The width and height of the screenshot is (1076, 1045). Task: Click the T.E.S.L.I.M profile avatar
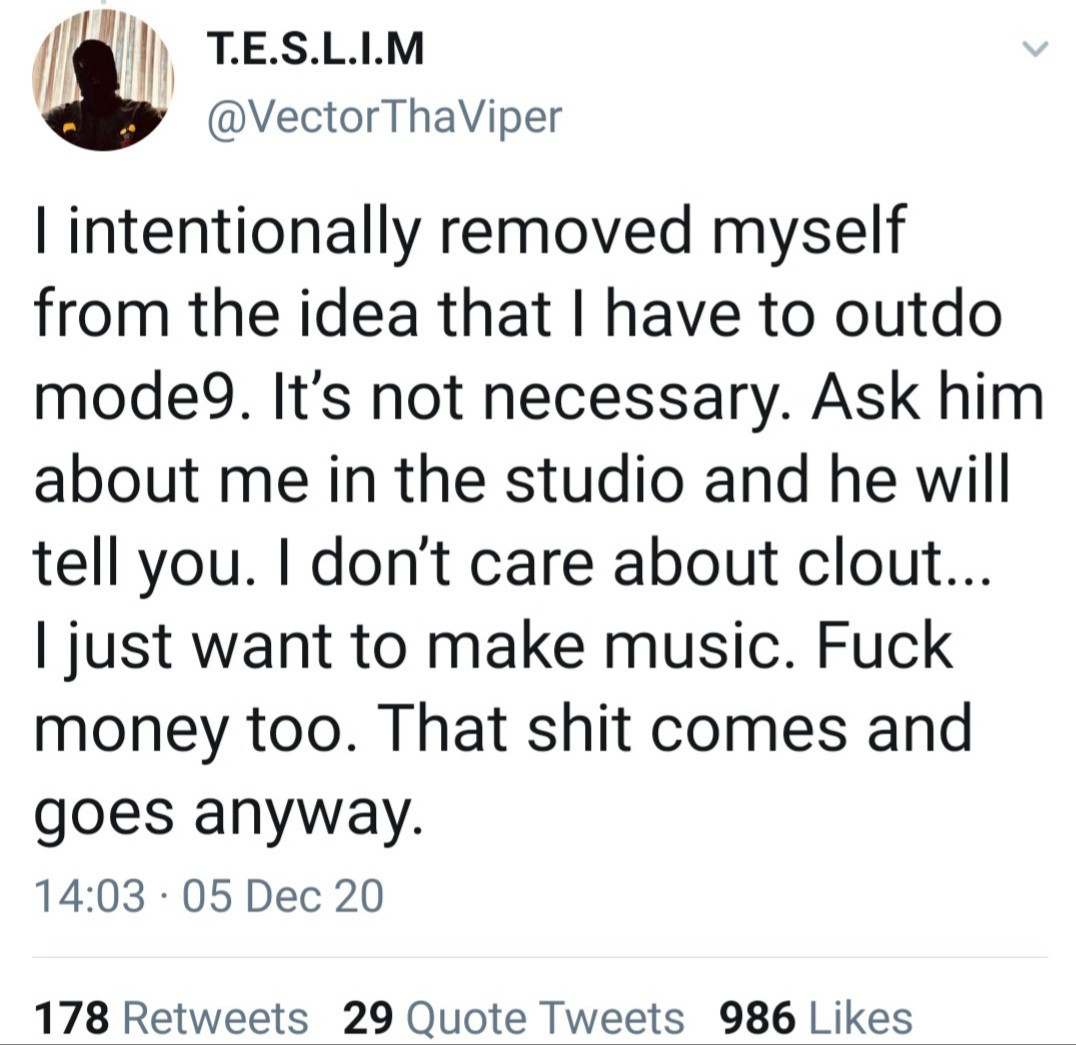point(102,82)
